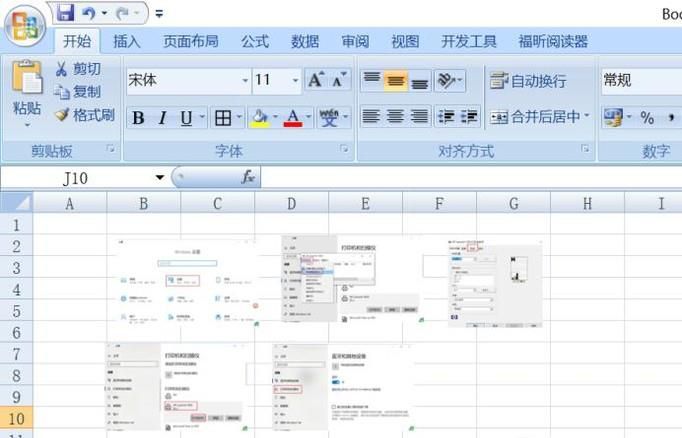Screen dimensions: 682x438
Task: Increase cell indent
Action: (x=469, y=117)
